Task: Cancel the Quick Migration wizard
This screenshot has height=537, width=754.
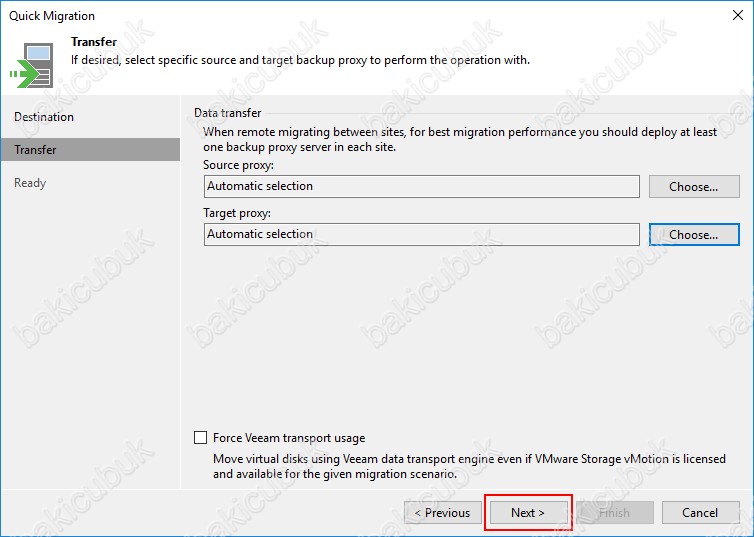Action: click(x=701, y=512)
